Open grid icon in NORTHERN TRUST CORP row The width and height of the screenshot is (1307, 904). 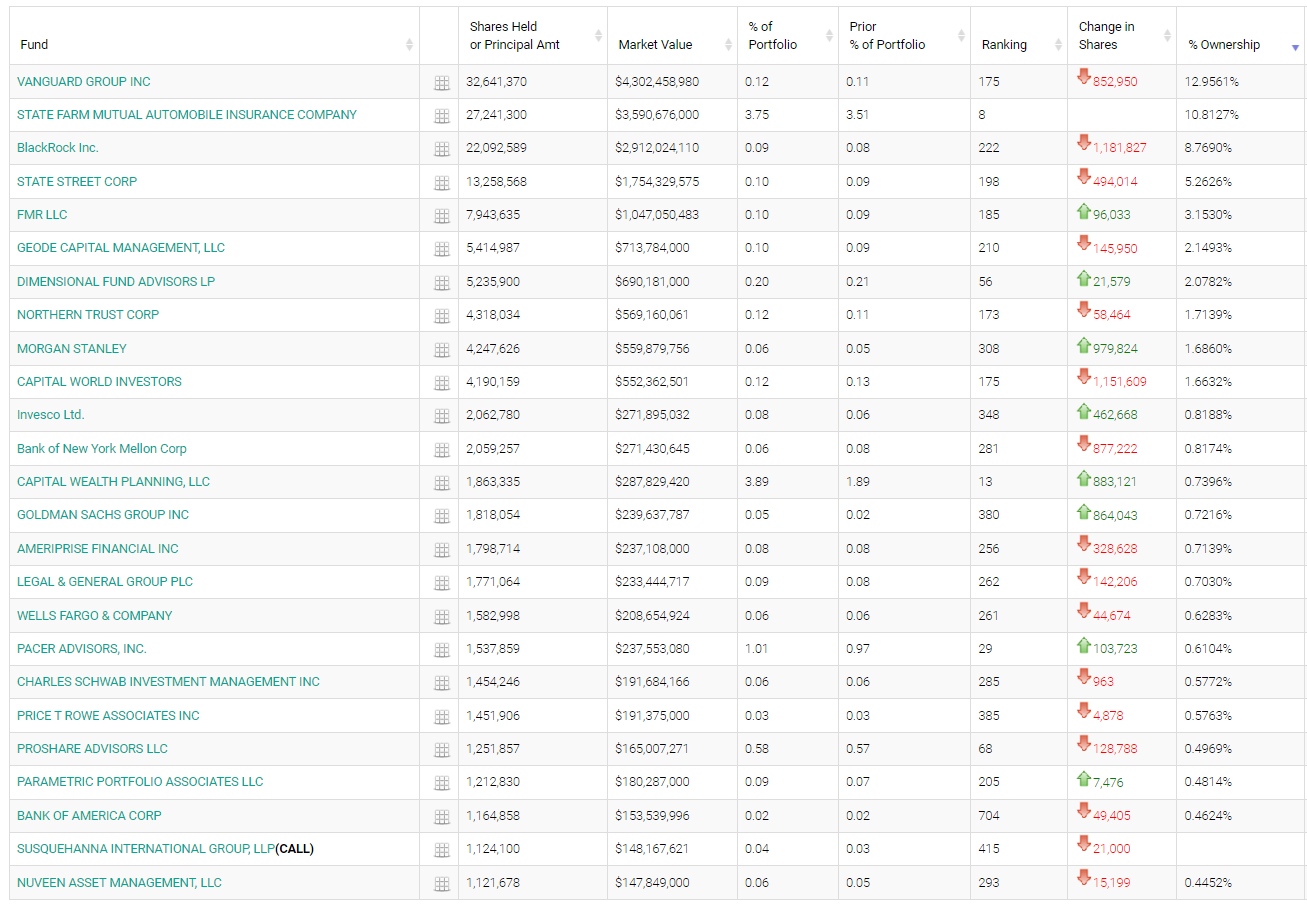pyautogui.click(x=441, y=316)
